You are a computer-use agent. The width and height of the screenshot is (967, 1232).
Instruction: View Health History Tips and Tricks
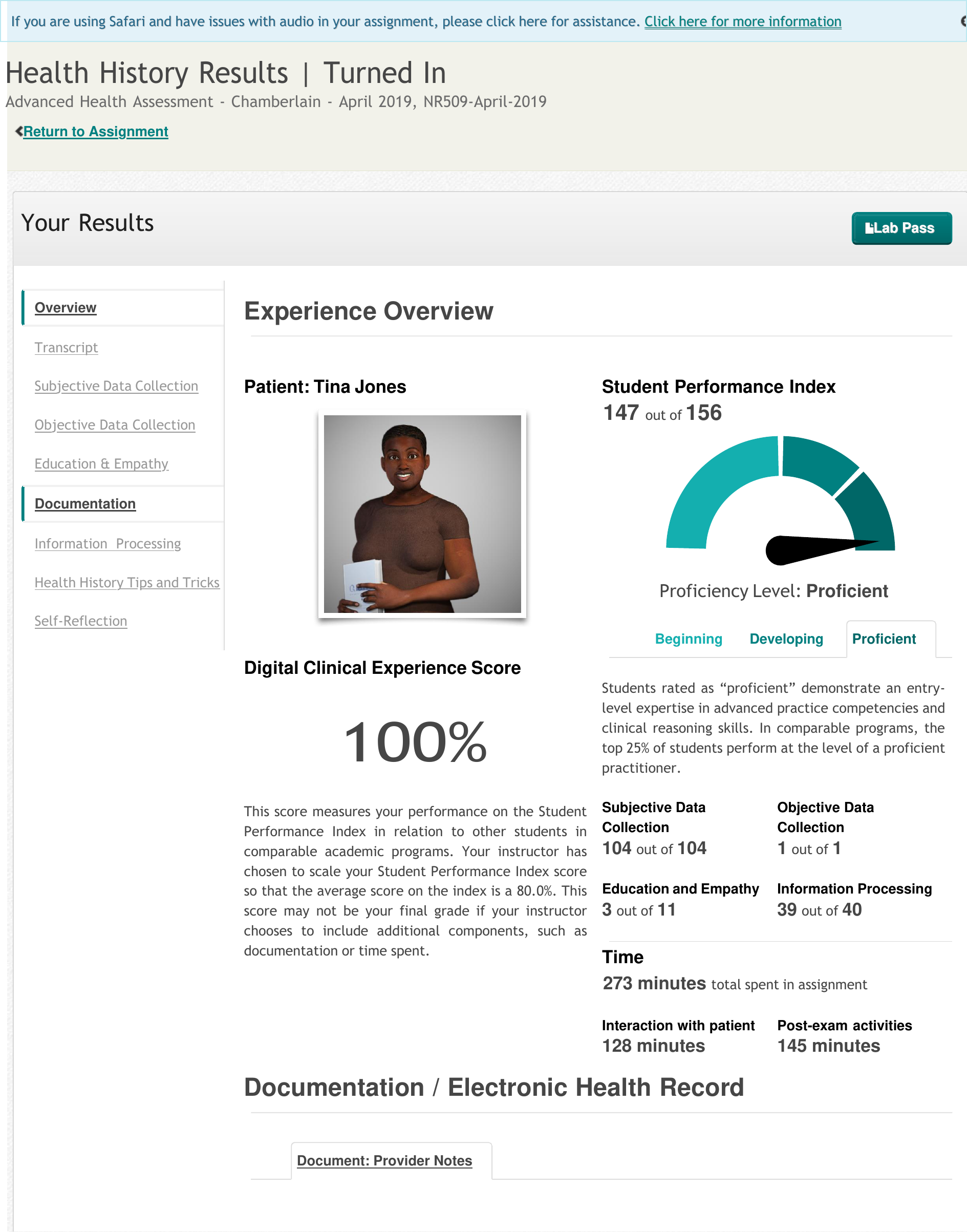(127, 582)
